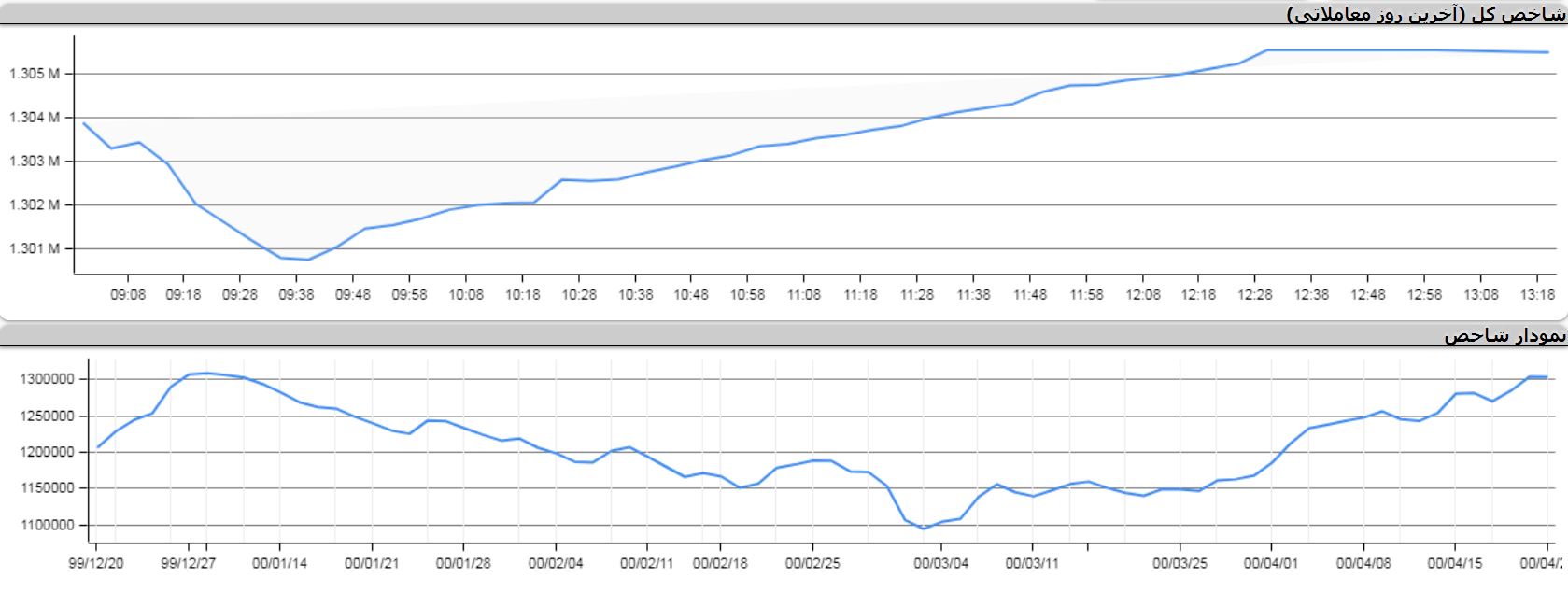Click the 99/12/27 date label
The width and height of the screenshot is (1568, 592).
[188, 563]
